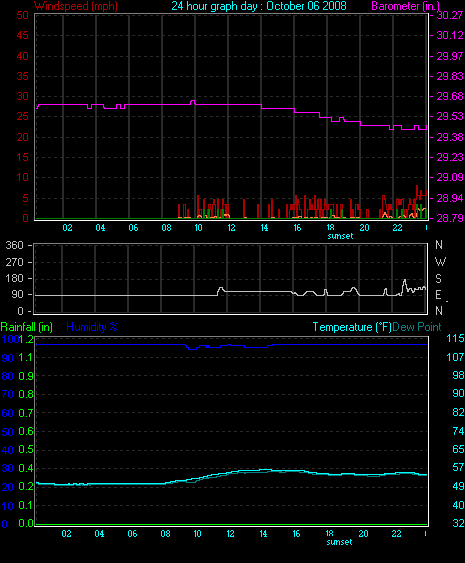The width and height of the screenshot is (465, 563).
Task: Select barometer scale value 29.97
Action: (x=450, y=56)
